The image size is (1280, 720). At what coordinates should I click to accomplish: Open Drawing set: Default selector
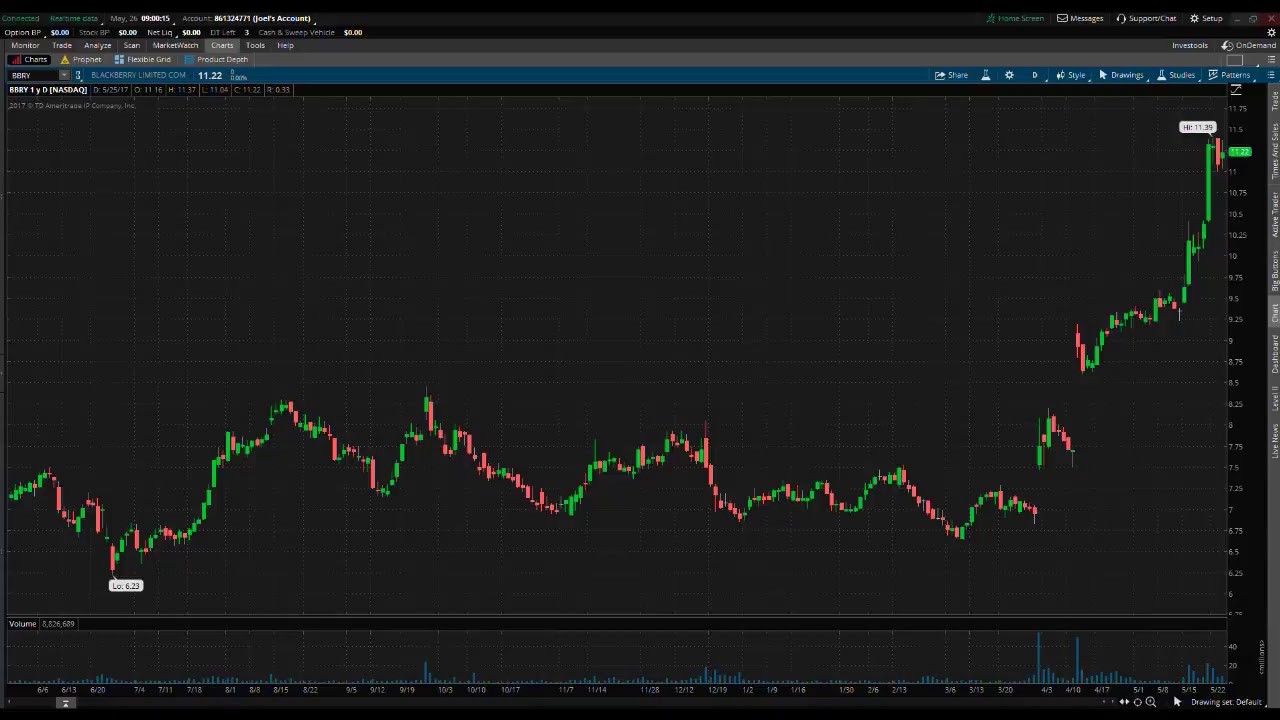coord(1227,702)
